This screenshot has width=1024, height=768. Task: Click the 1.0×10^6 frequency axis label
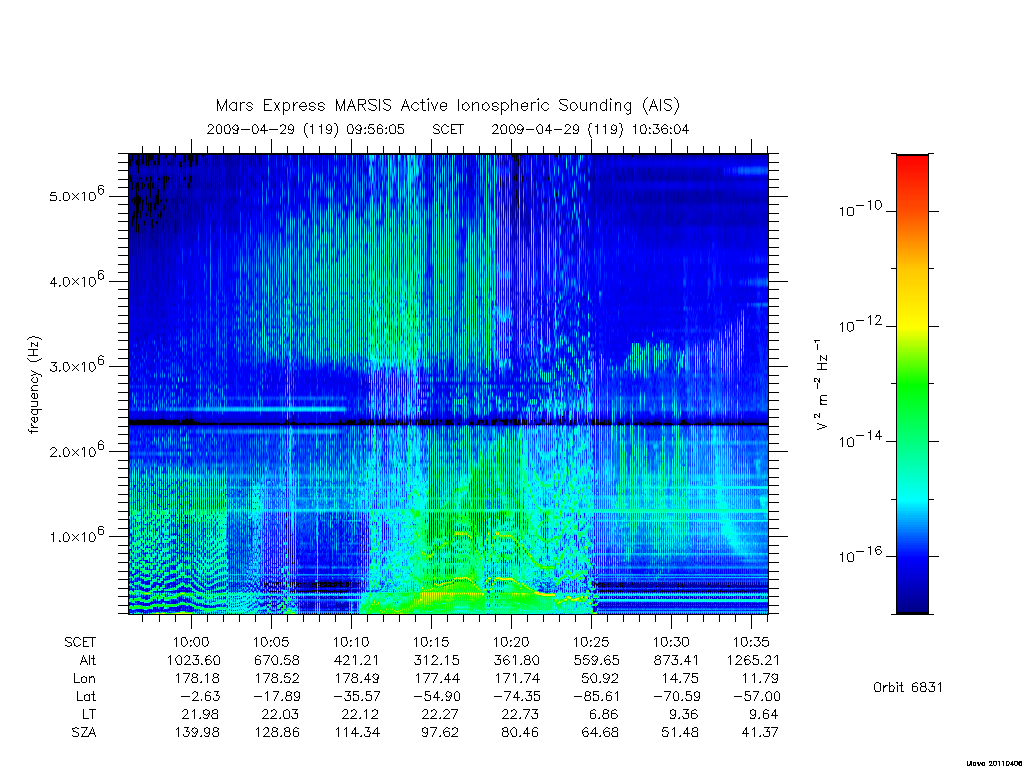(76, 535)
